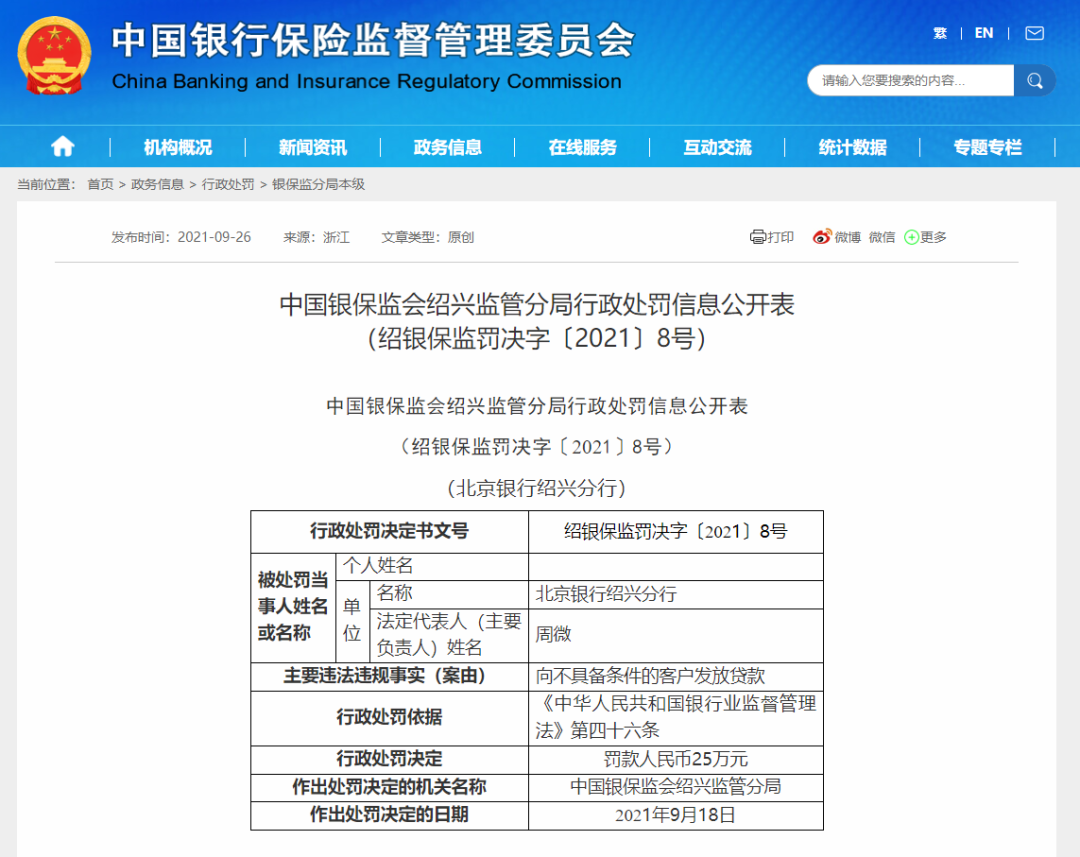Click breadcrumb link 银保监分局本级
Viewport: 1080px width, 857px height.
coord(318,184)
